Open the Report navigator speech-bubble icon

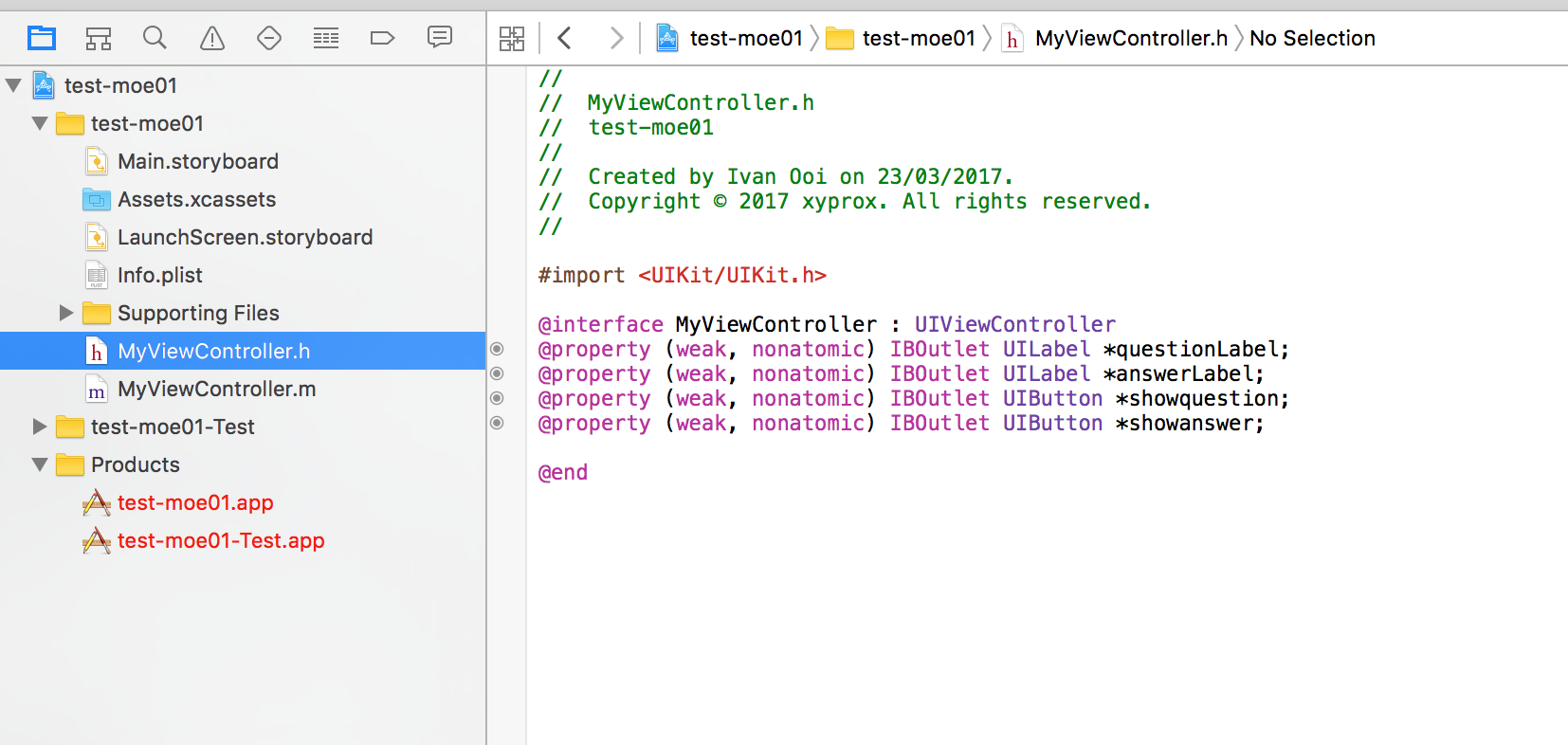(440, 37)
